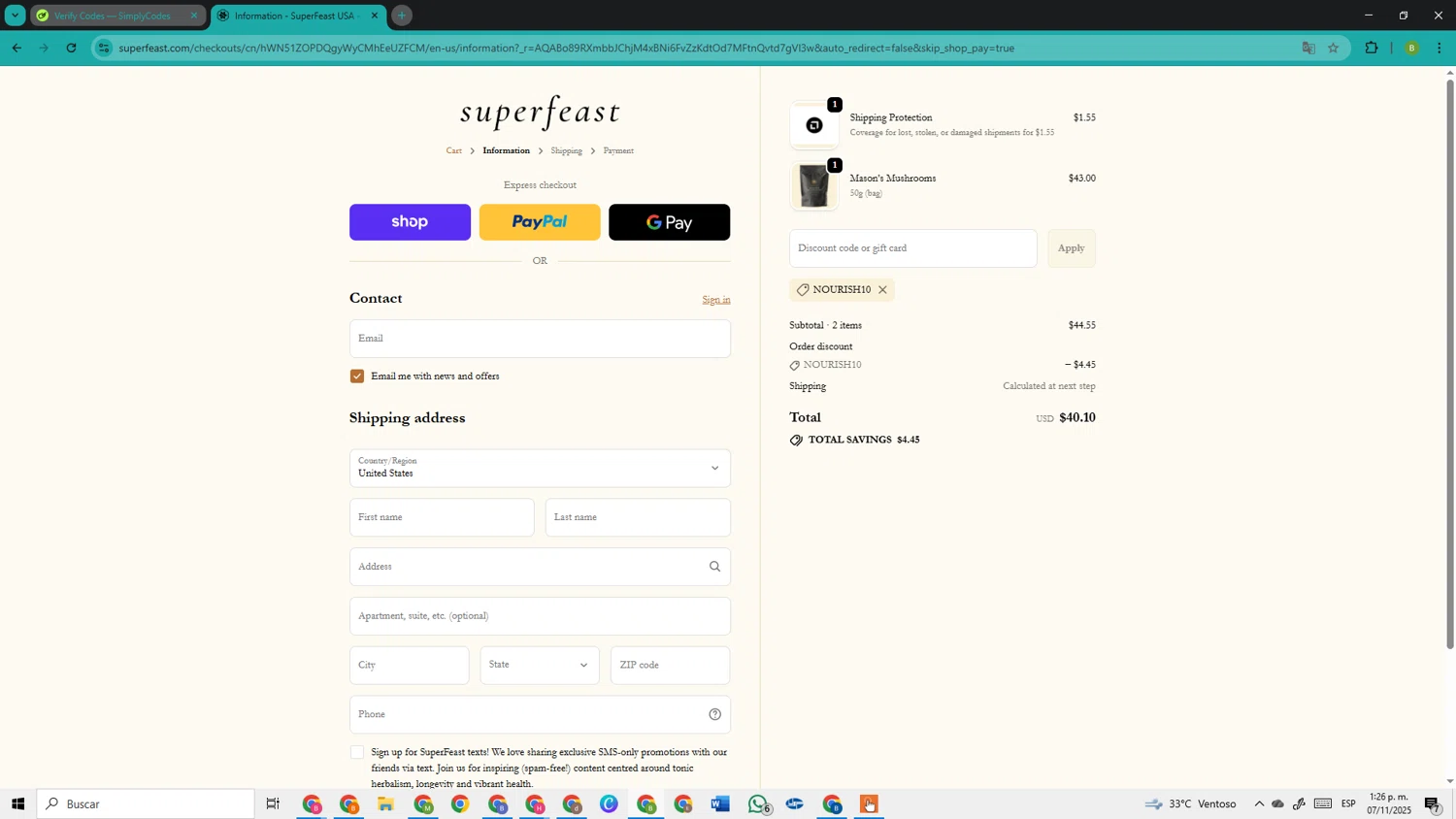Click the superfeast logo
The width and height of the screenshot is (1456, 819).
click(x=540, y=113)
